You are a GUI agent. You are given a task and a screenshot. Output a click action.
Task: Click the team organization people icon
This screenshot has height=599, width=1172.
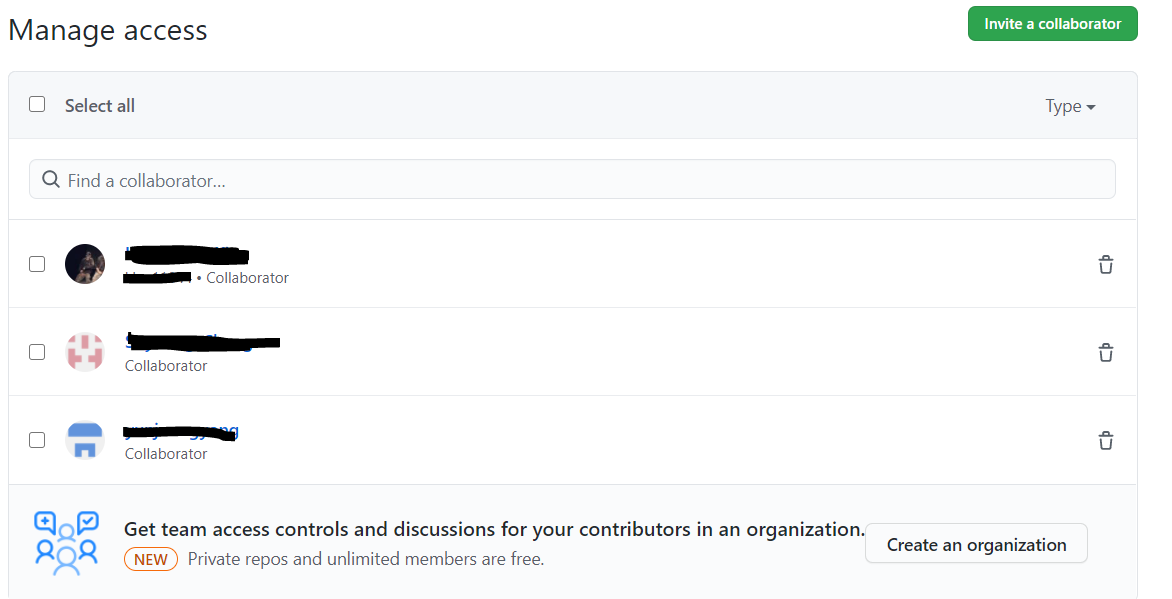(66, 543)
